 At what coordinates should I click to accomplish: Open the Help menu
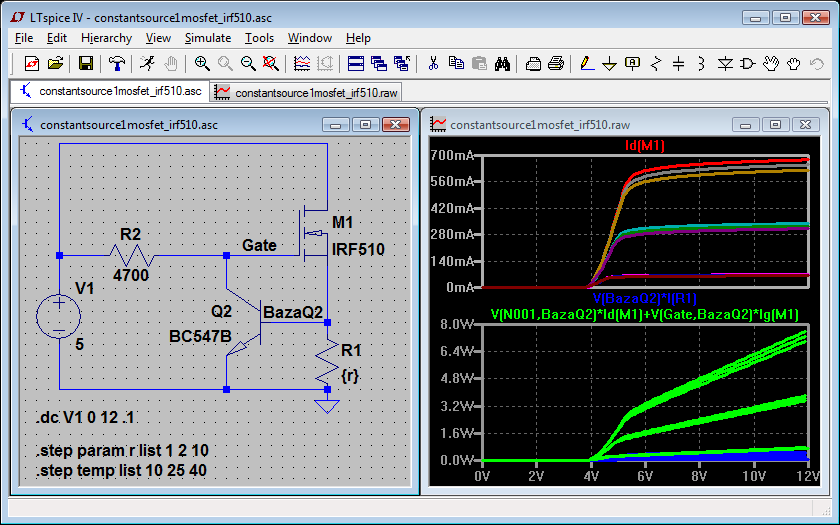pos(358,38)
